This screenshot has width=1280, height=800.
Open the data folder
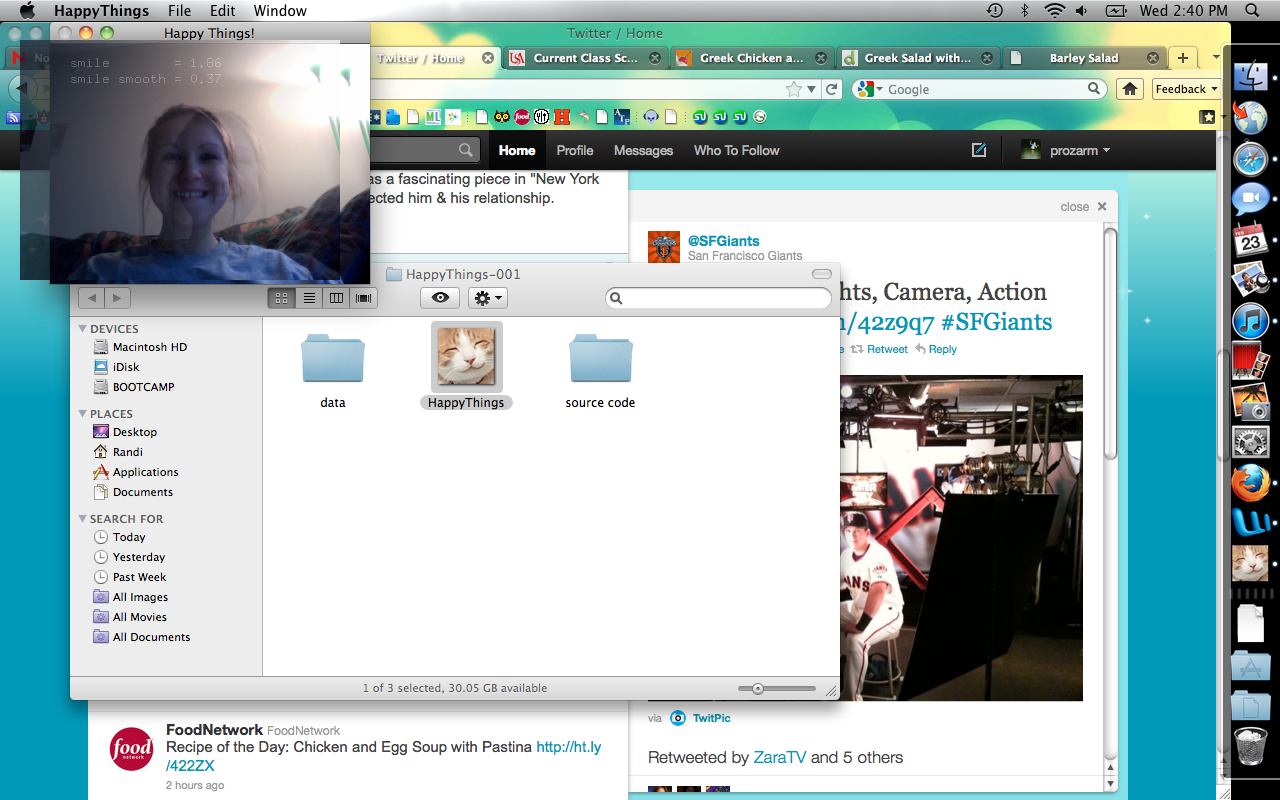tap(332, 361)
